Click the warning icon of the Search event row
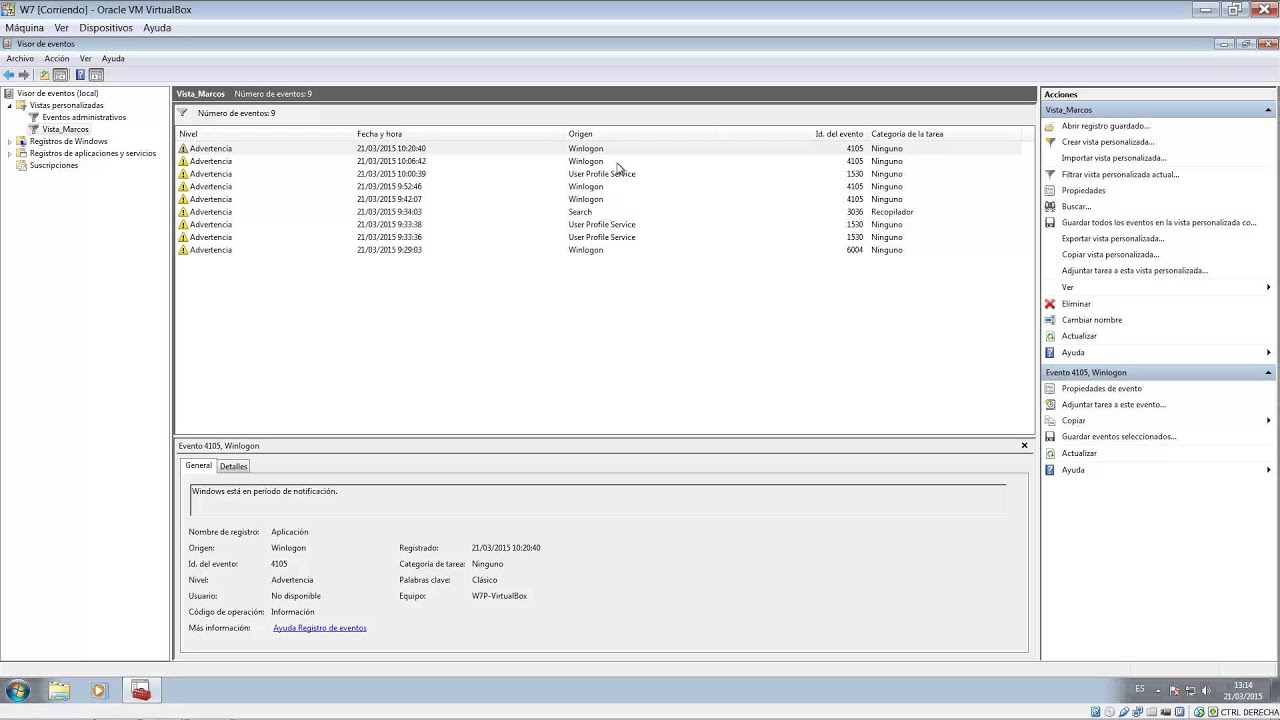The height and width of the screenshot is (720, 1280). coord(183,212)
